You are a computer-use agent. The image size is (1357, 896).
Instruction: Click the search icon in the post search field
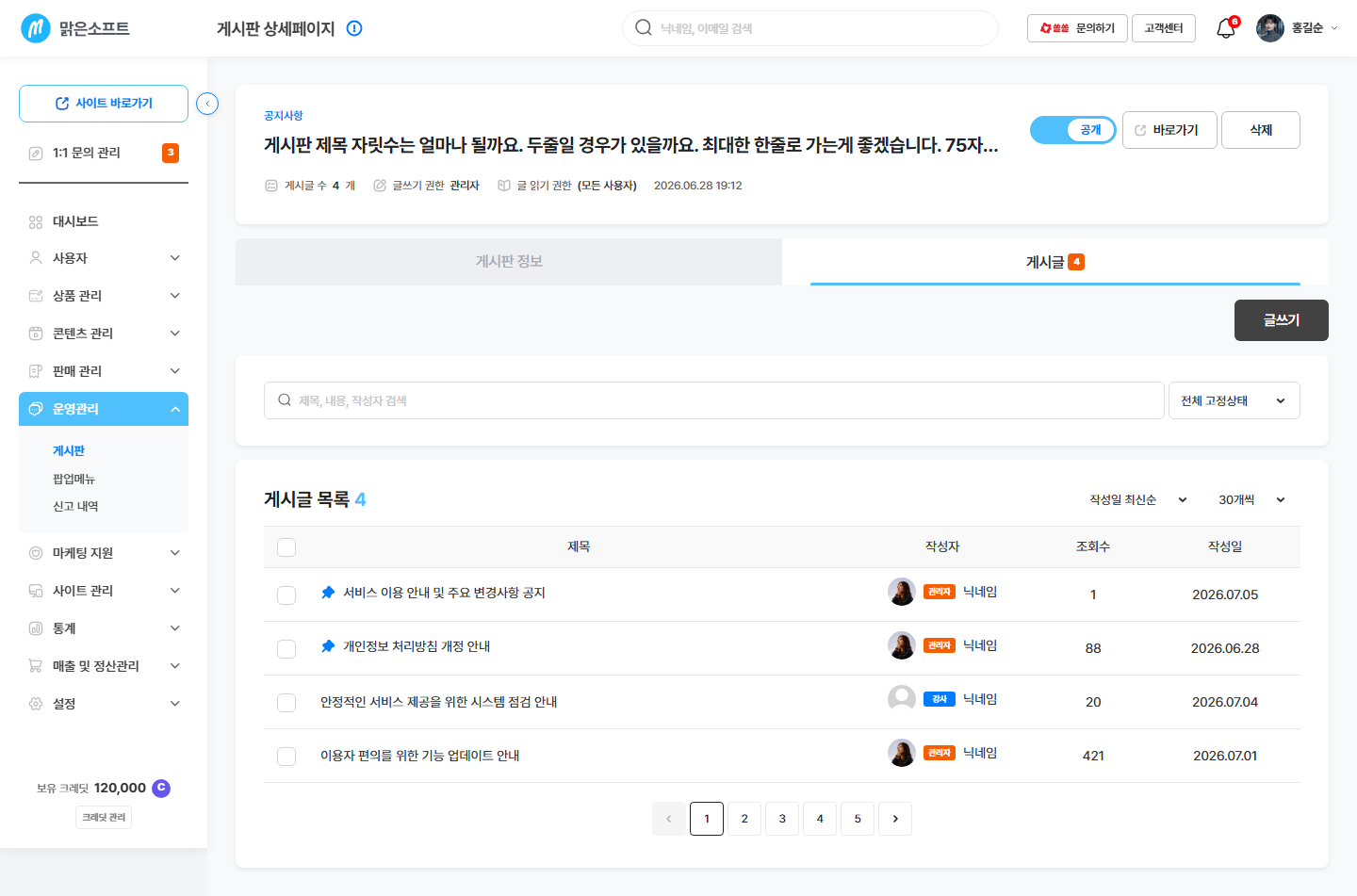point(285,400)
